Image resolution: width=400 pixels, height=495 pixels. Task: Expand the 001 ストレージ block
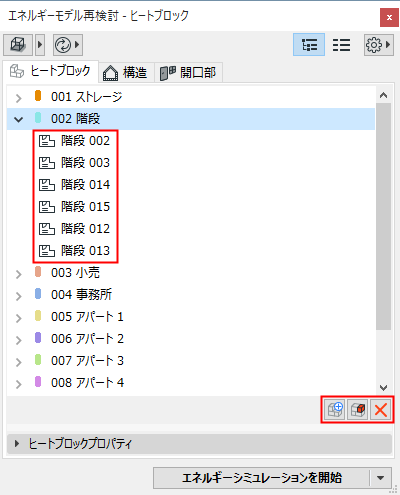(x=19, y=98)
